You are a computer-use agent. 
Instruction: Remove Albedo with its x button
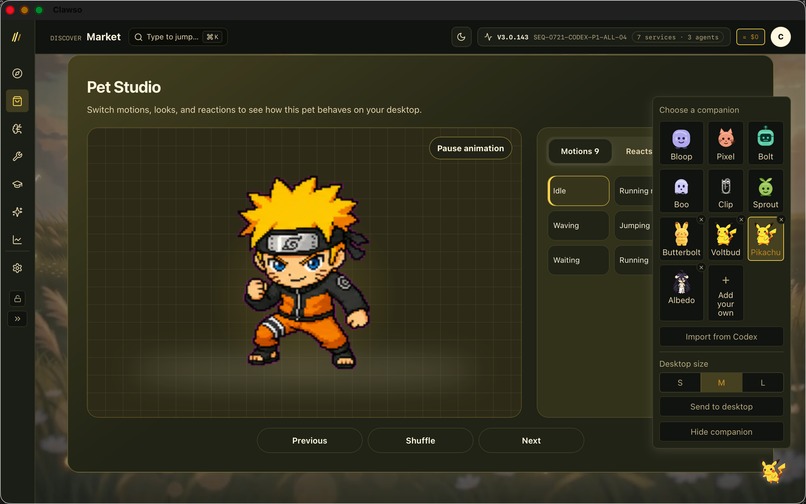(x=701, y=267)
